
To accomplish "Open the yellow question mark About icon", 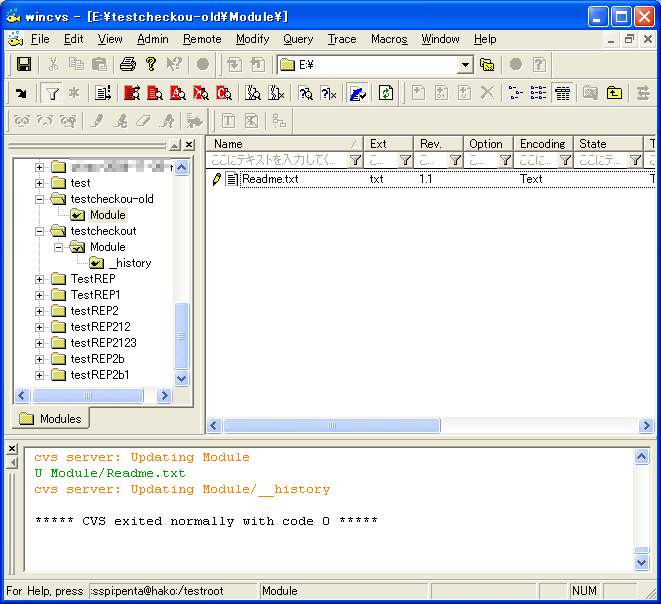I will 150,64.
